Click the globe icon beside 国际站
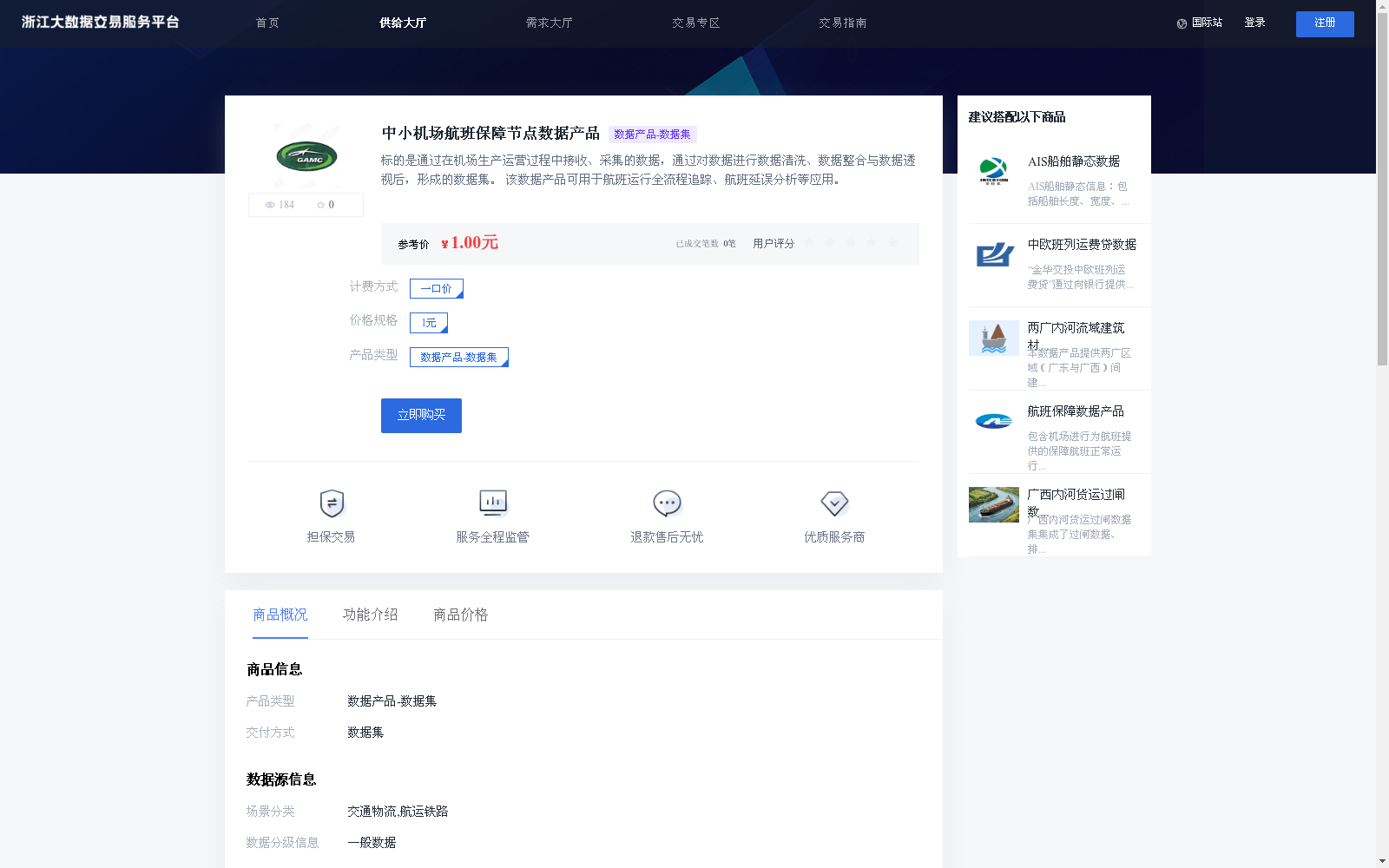The image size is (1389, 868). click(1182, 23)
